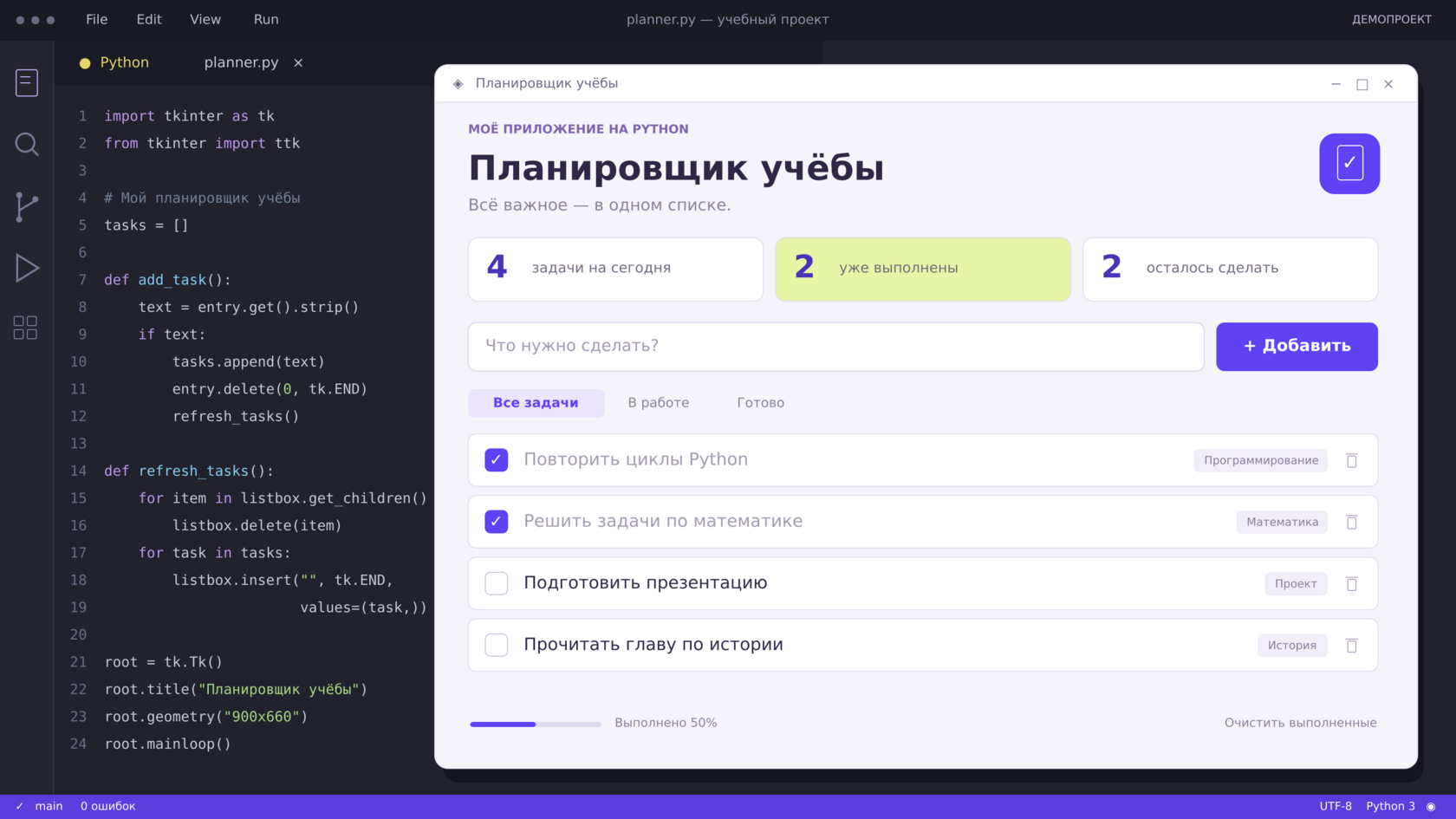The height and width of the screenshot is (819, 1456).
Task: Click the 'Программирование' tag
Action: coord(1261,460)
